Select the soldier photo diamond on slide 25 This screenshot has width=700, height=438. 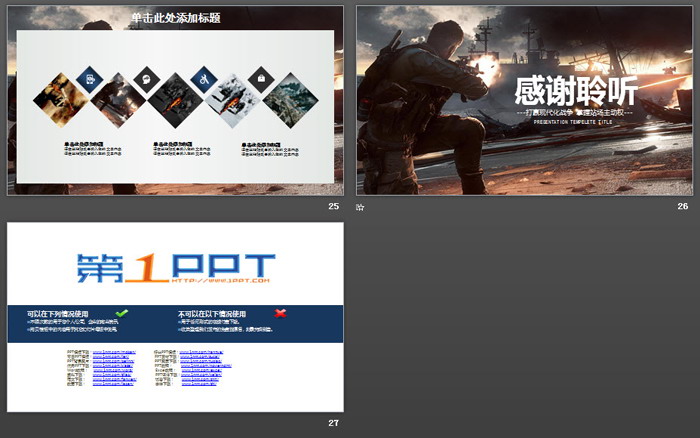click(118, 100)
